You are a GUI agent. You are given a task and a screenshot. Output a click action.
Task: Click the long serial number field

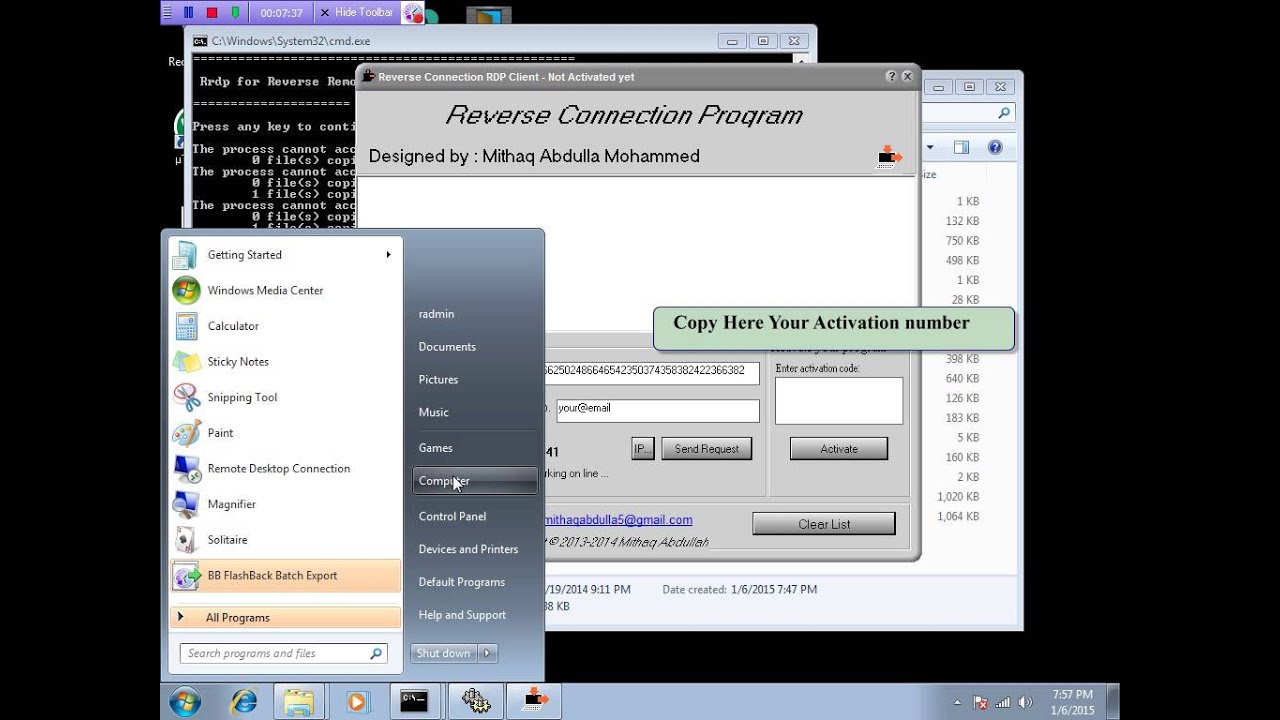coord(651,372)
